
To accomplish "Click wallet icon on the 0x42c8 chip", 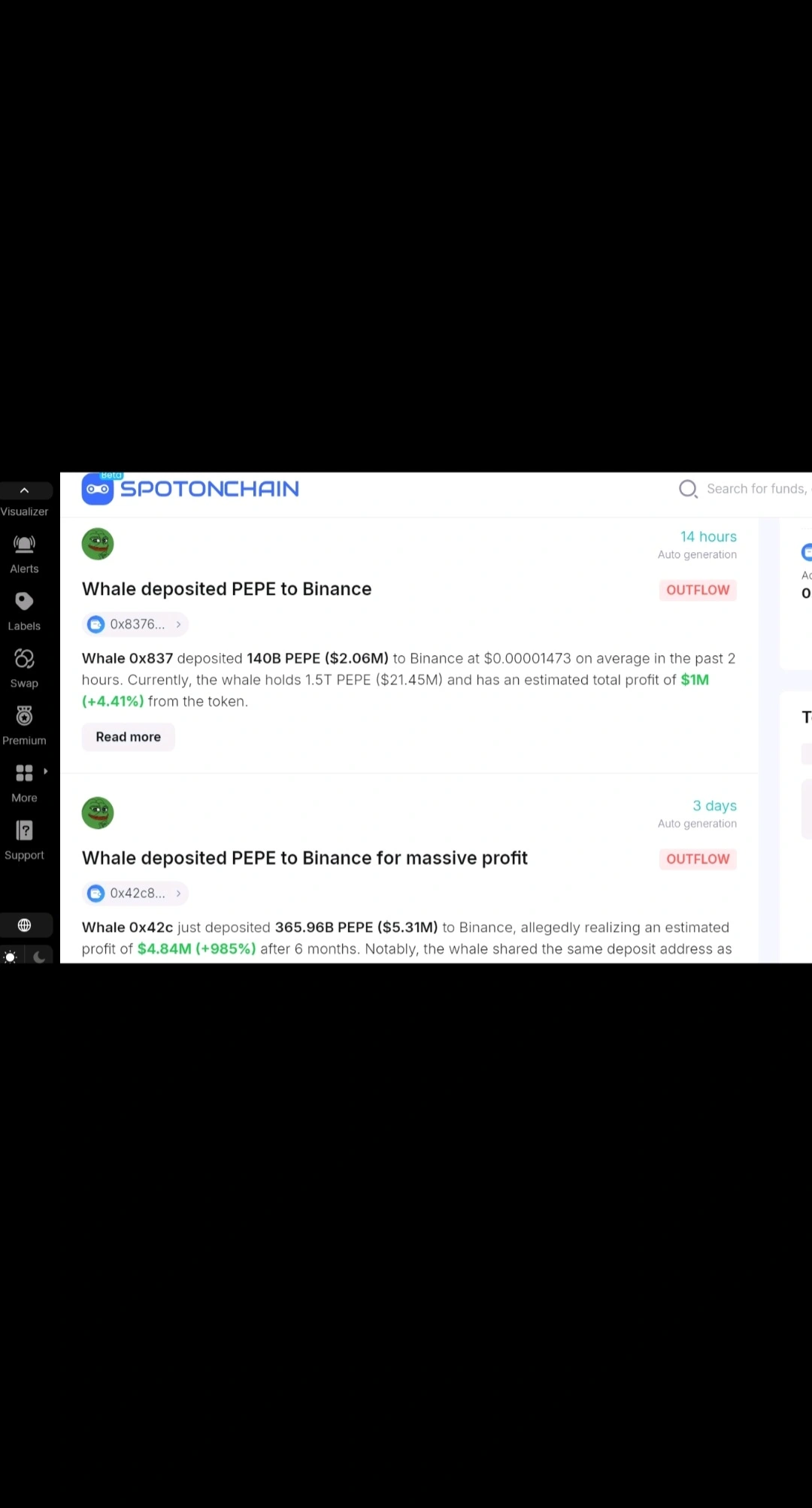I will click(96, 894).
